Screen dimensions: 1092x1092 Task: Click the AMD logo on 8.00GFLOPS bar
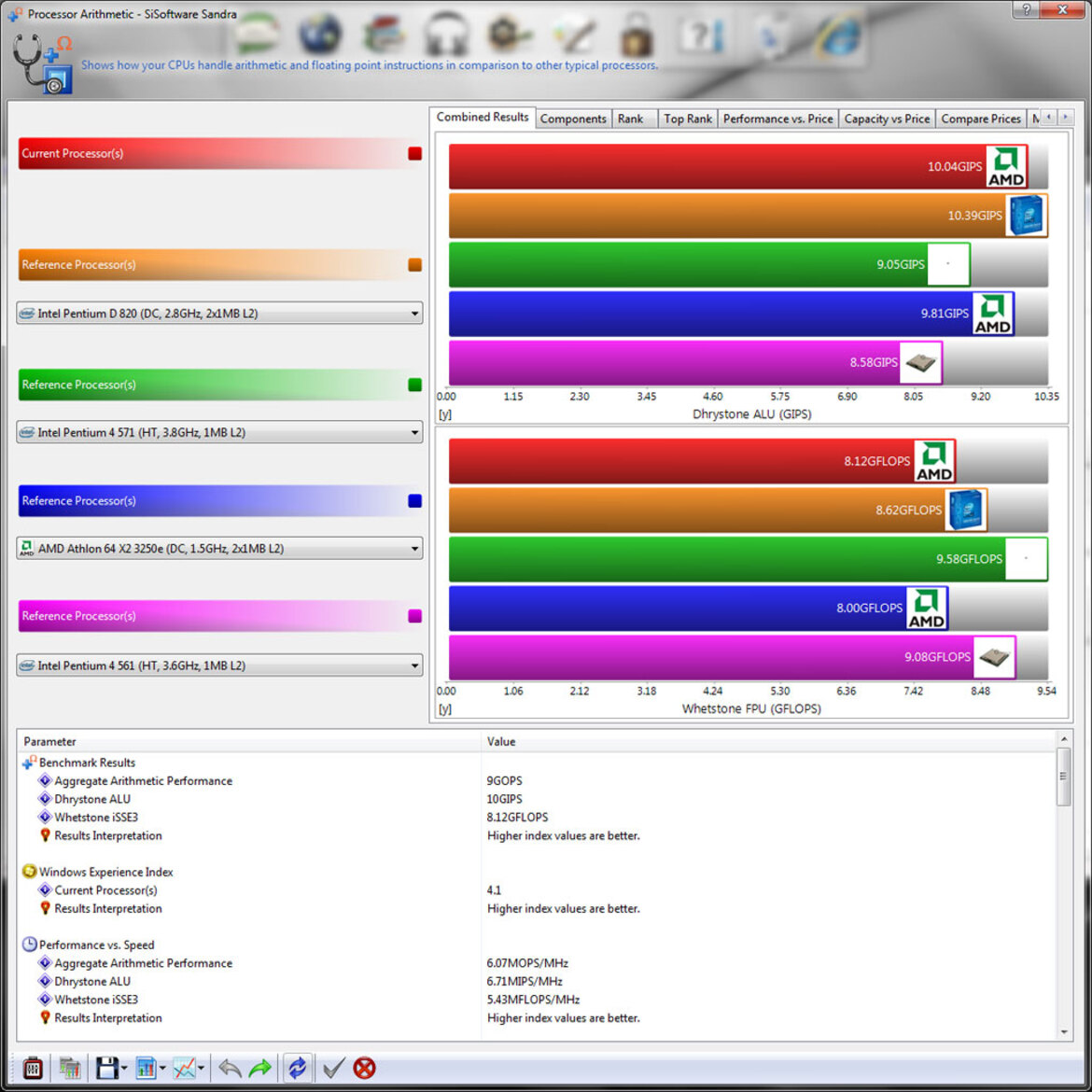click(x=926, y=608)
